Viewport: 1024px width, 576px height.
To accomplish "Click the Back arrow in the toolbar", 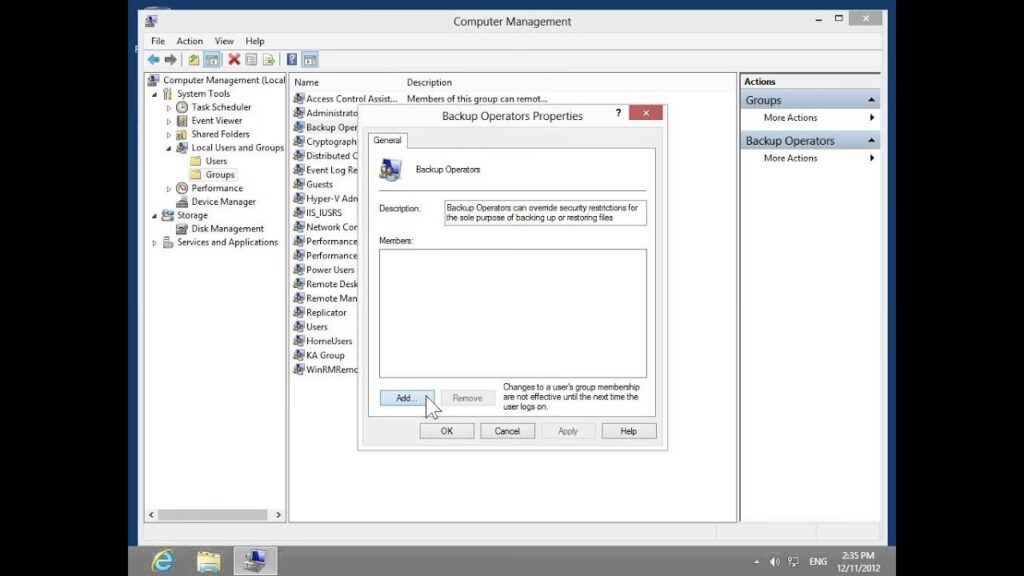I will [x=153, y=60].
